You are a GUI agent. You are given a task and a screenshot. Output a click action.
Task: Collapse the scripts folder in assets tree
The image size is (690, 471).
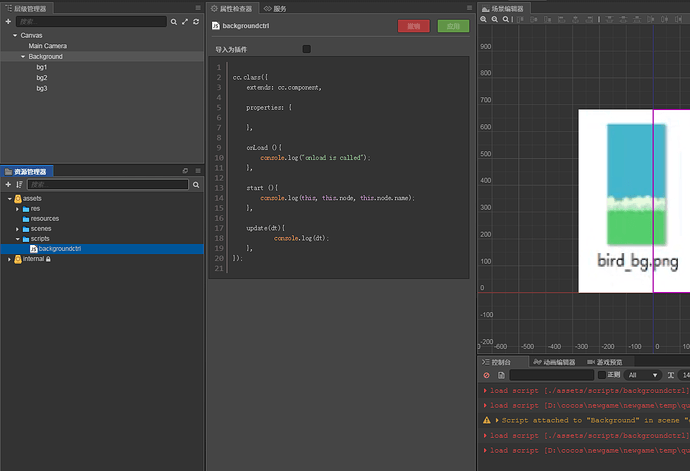(x=17, y=239)
